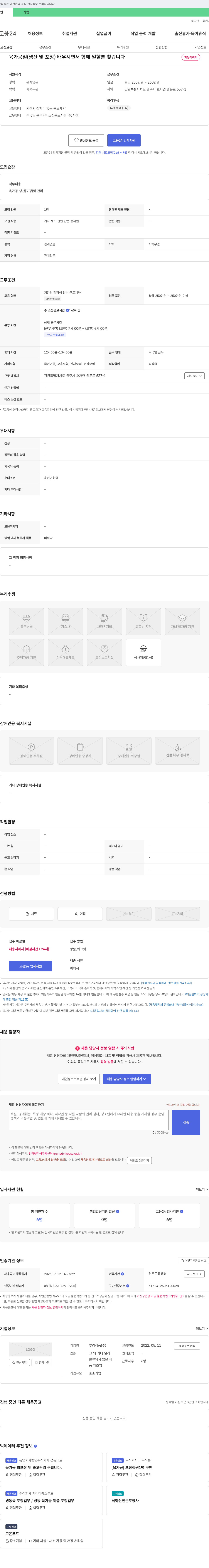This screenshot has width=209, height=1568.
Task: Click the 서류 screening method box
Action: pos(31,914)
